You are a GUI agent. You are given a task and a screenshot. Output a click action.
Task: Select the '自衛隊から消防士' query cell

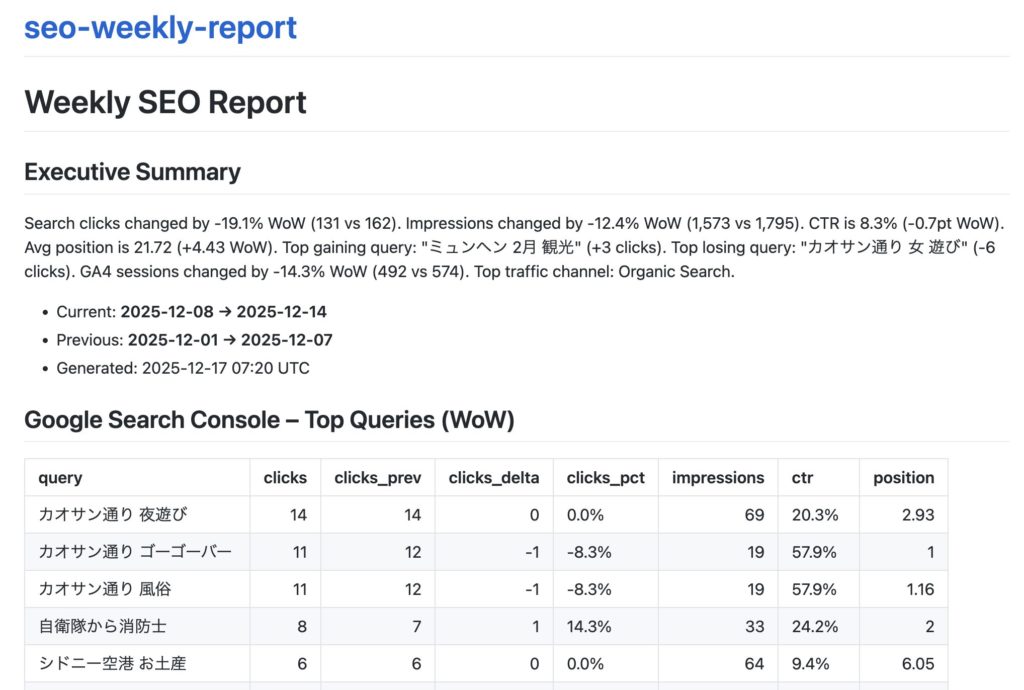(102, 626)
